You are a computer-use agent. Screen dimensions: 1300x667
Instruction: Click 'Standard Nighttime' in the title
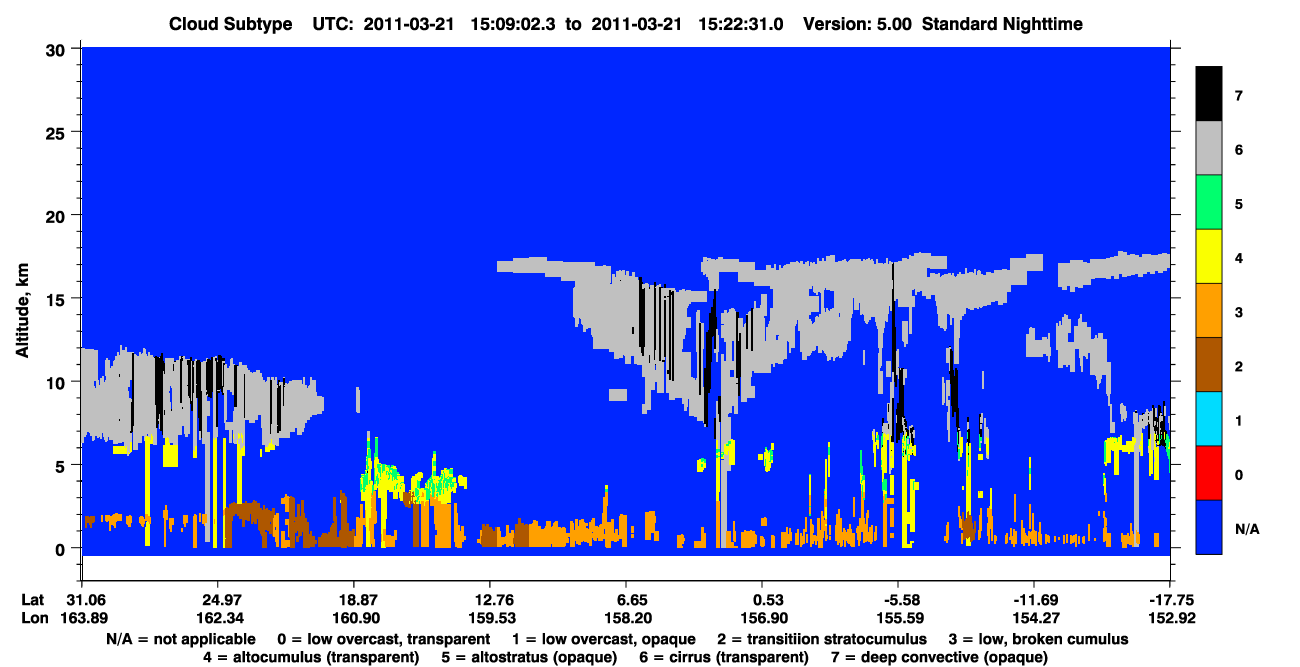1003,24
